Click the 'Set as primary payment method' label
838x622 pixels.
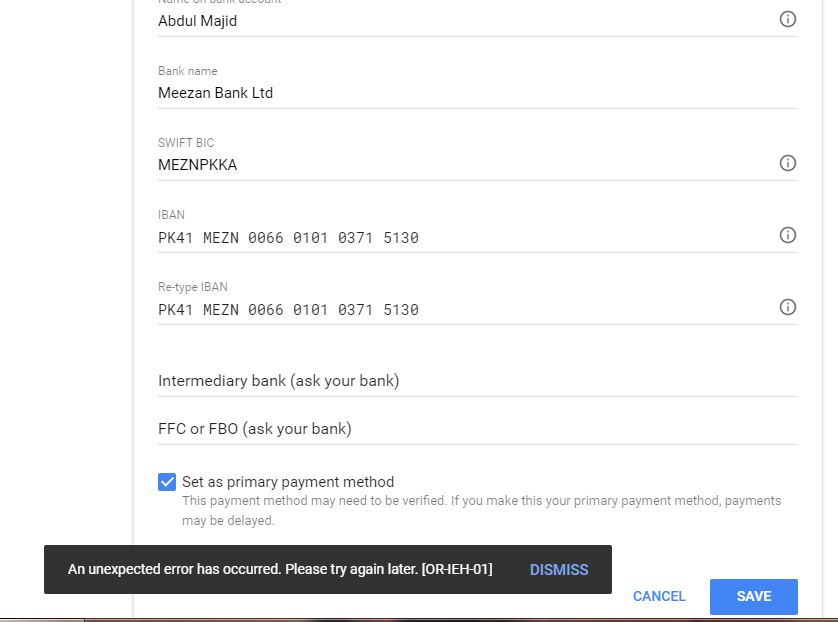288,482
